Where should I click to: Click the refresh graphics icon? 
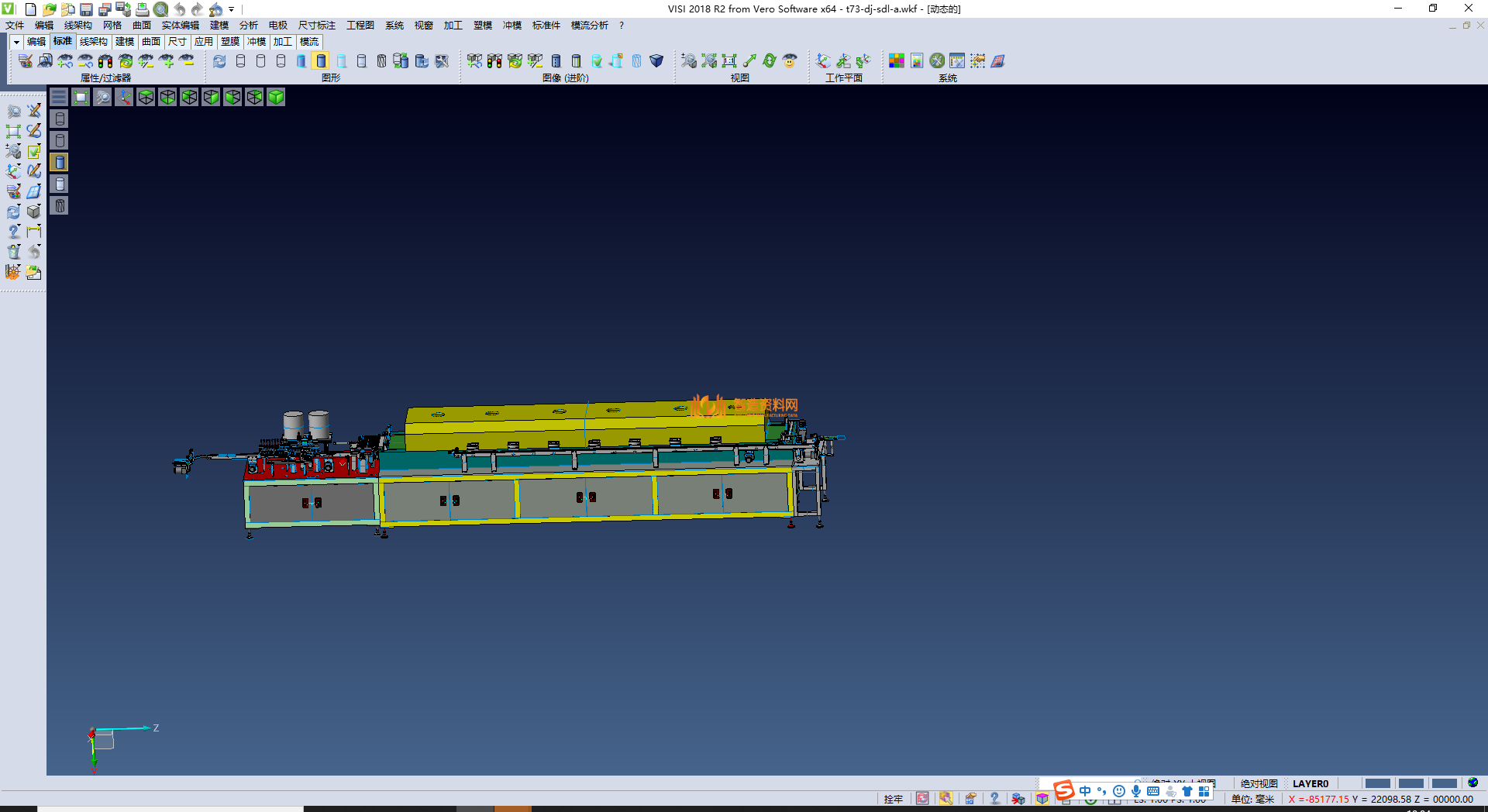point(220,60)
